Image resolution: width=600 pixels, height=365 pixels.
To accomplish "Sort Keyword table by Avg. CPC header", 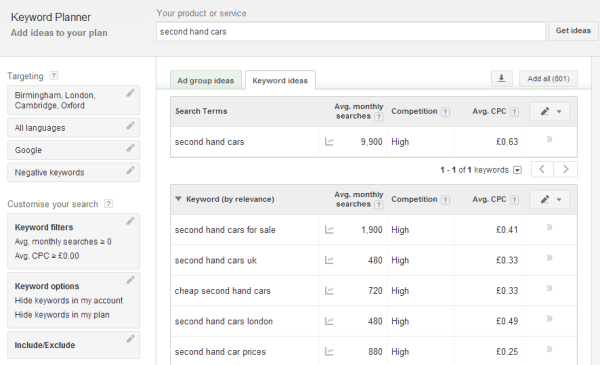I will 489,199.
